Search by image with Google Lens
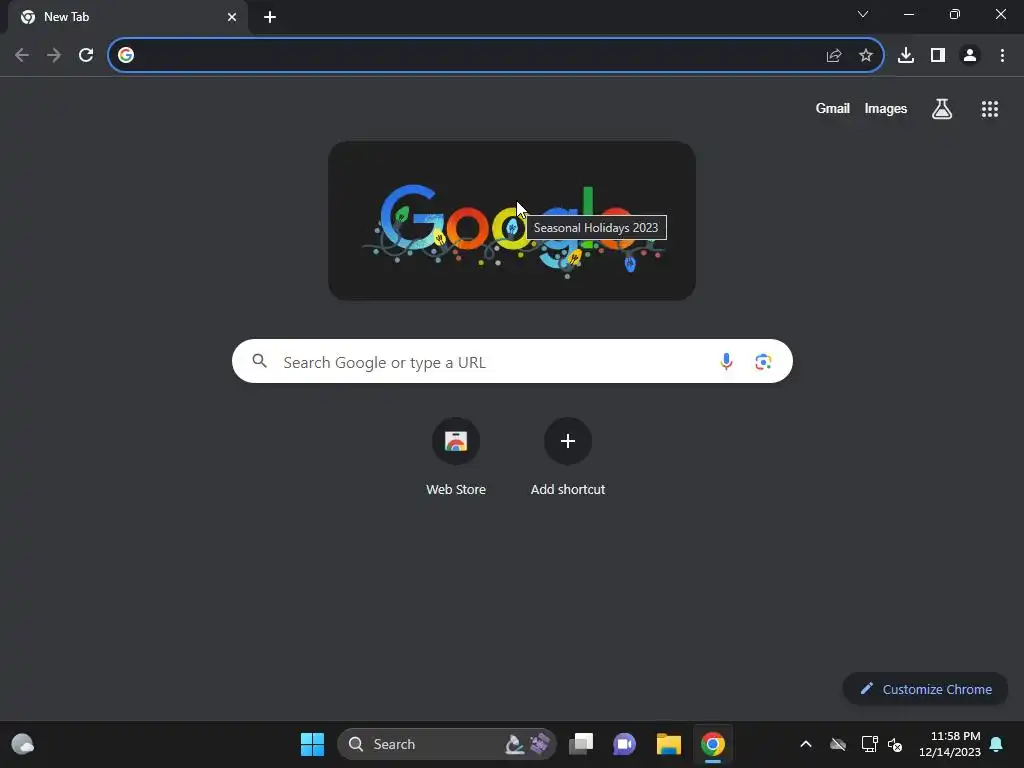The width and height of the screenshot is (1024, 768). [x=763, y=361]
